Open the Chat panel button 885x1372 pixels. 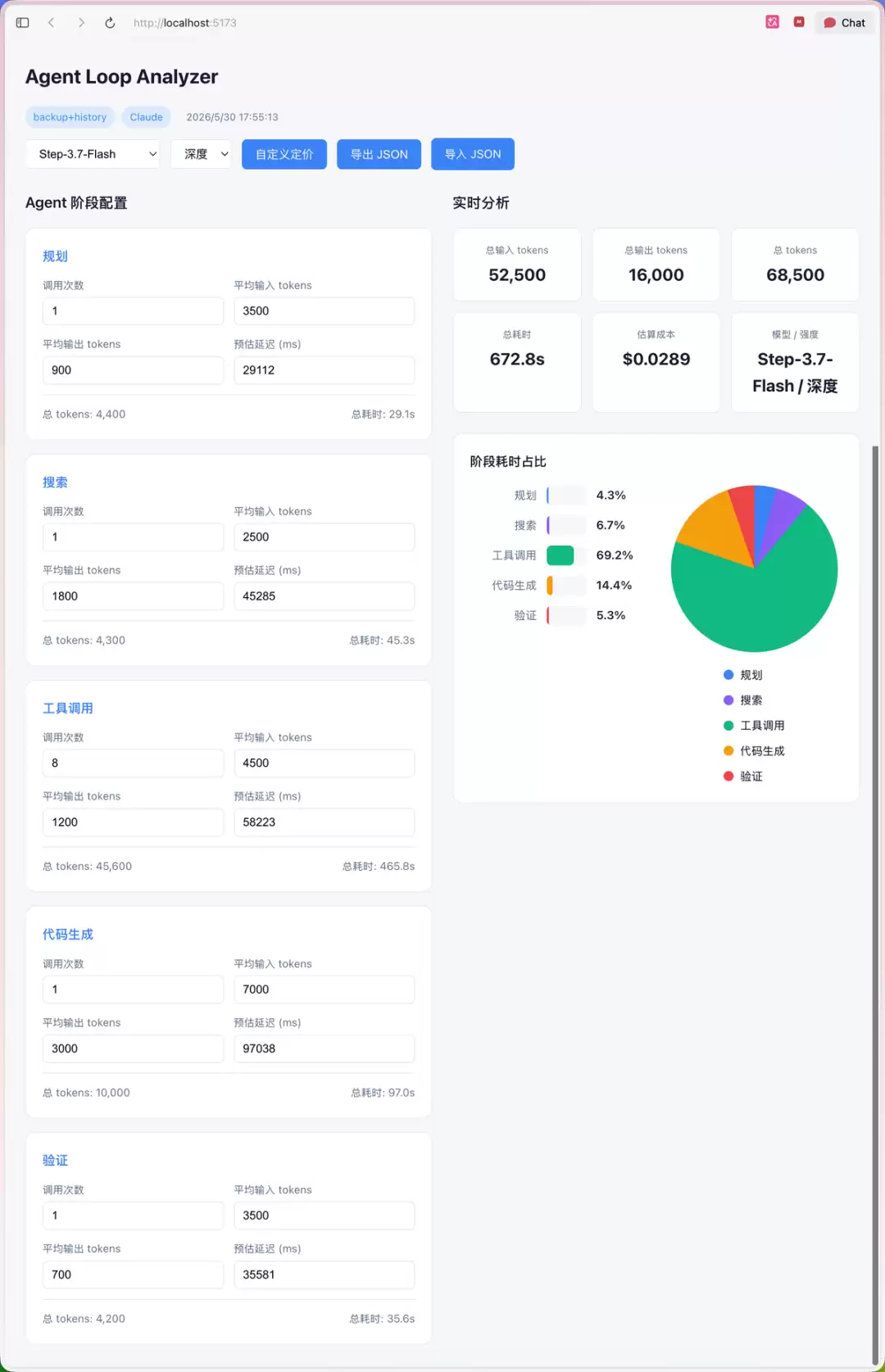845,23
